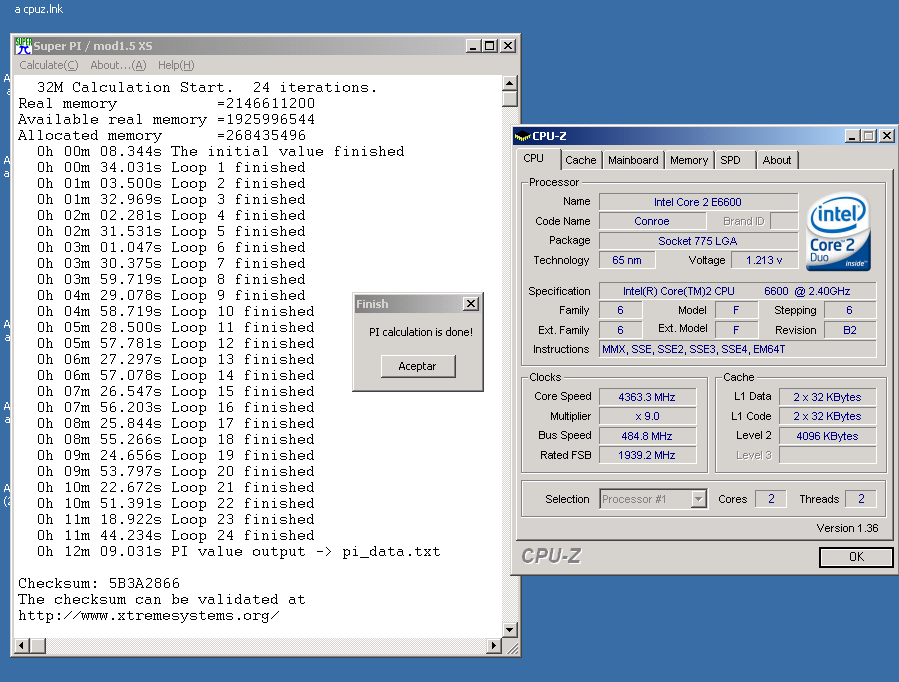Close the Finish dialog
The height and width of the screenshot is (682, 899).
coord(471,304)
